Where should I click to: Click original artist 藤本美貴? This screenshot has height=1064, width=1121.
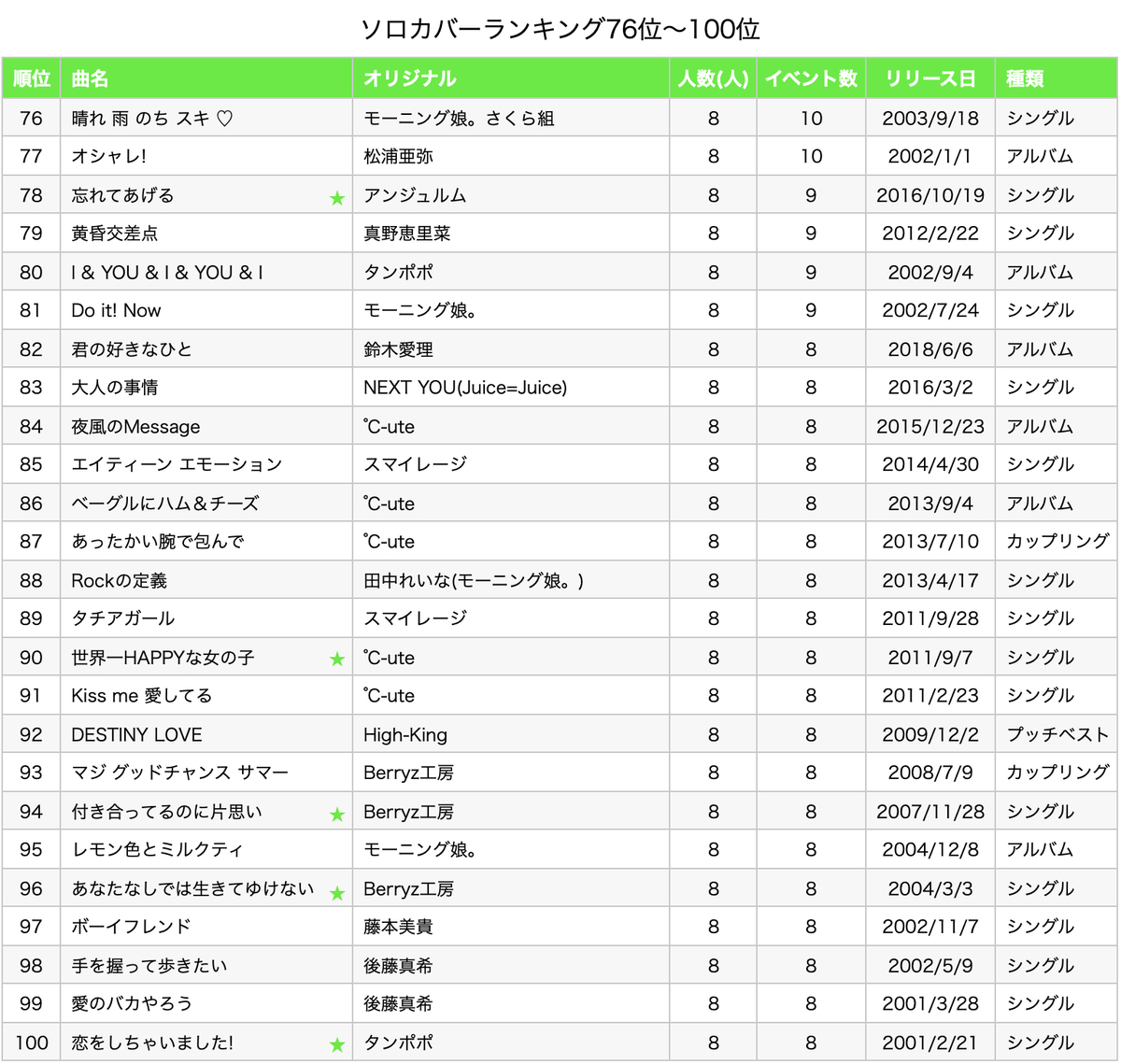[398, 927]
